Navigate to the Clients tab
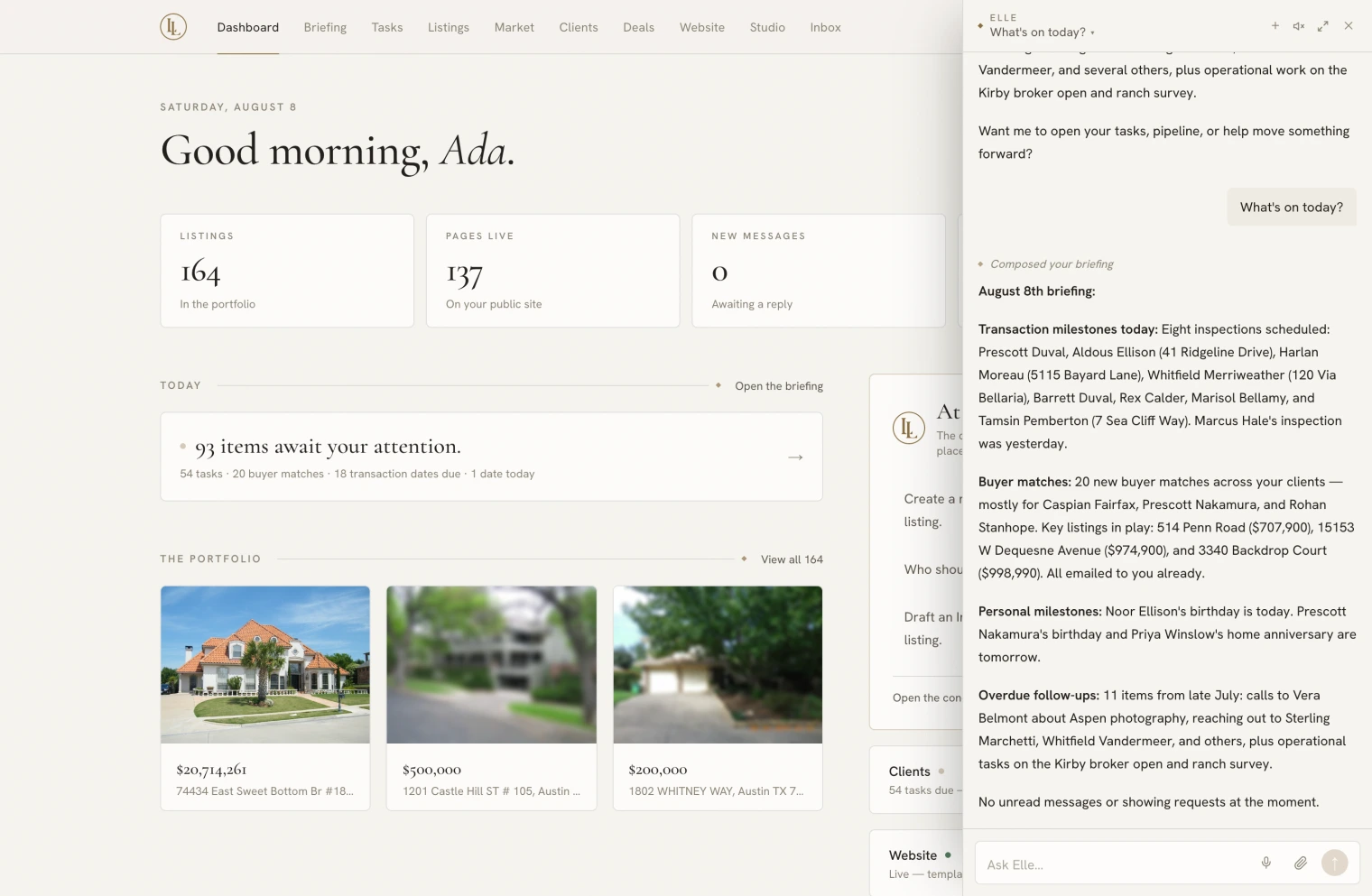 (579, 28)
